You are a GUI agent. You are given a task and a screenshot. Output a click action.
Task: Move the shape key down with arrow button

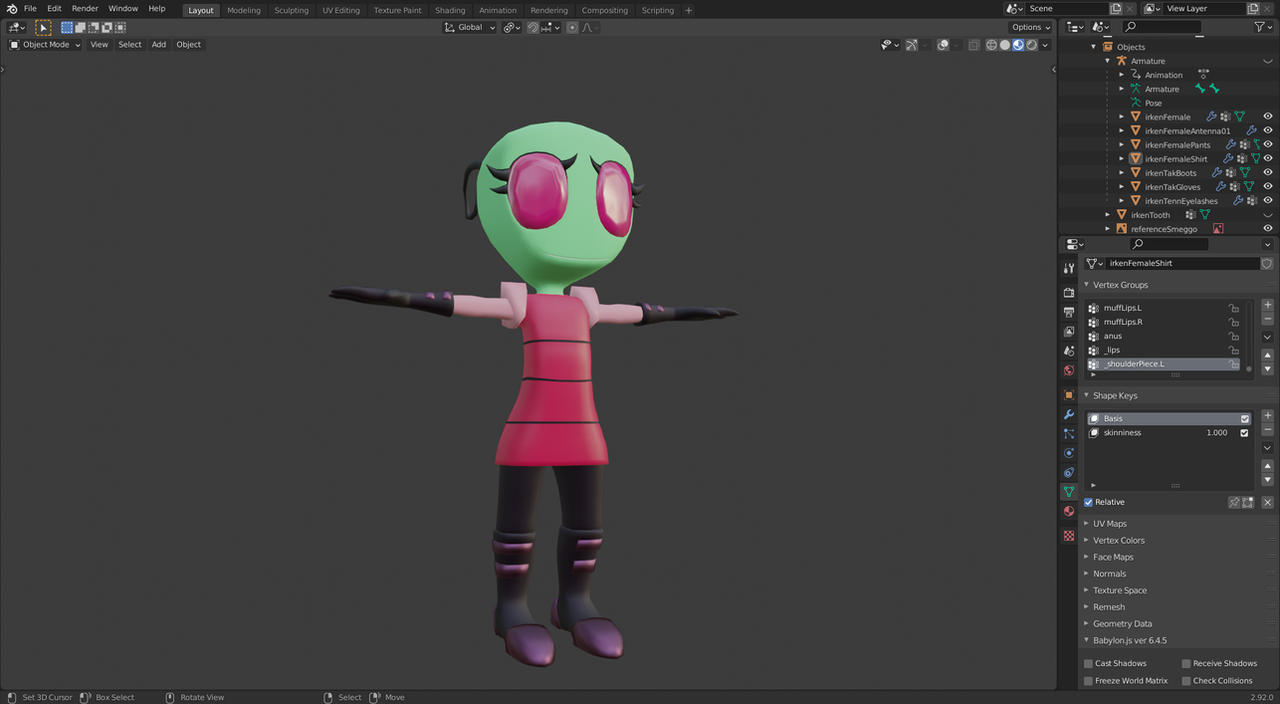click(1268, 480)
